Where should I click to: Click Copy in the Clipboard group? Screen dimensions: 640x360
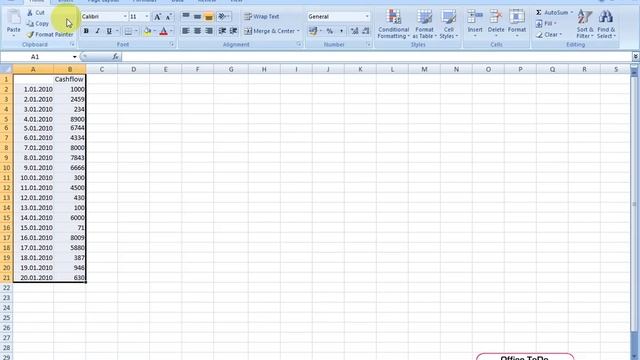pos(38,24)
